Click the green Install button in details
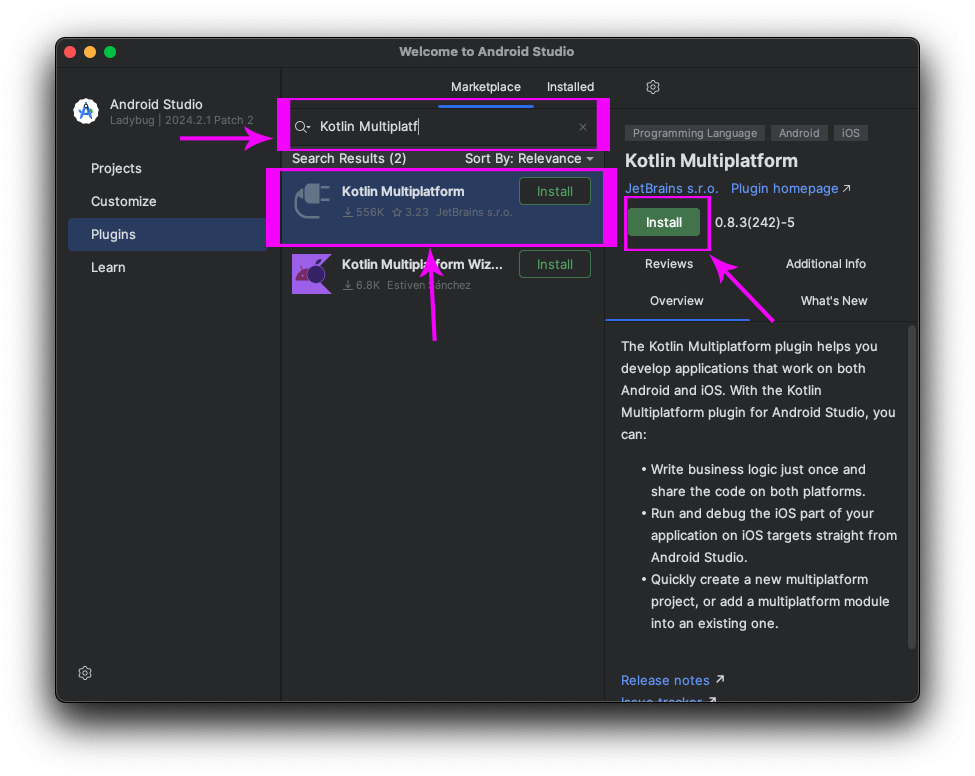The image size is (975, 776). click(663, 223)
